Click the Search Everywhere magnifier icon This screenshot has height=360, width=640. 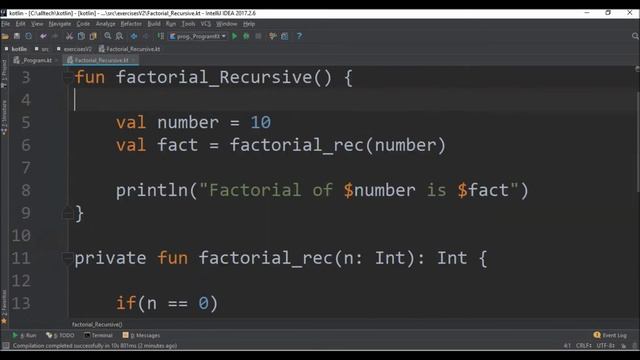(635, 36)
